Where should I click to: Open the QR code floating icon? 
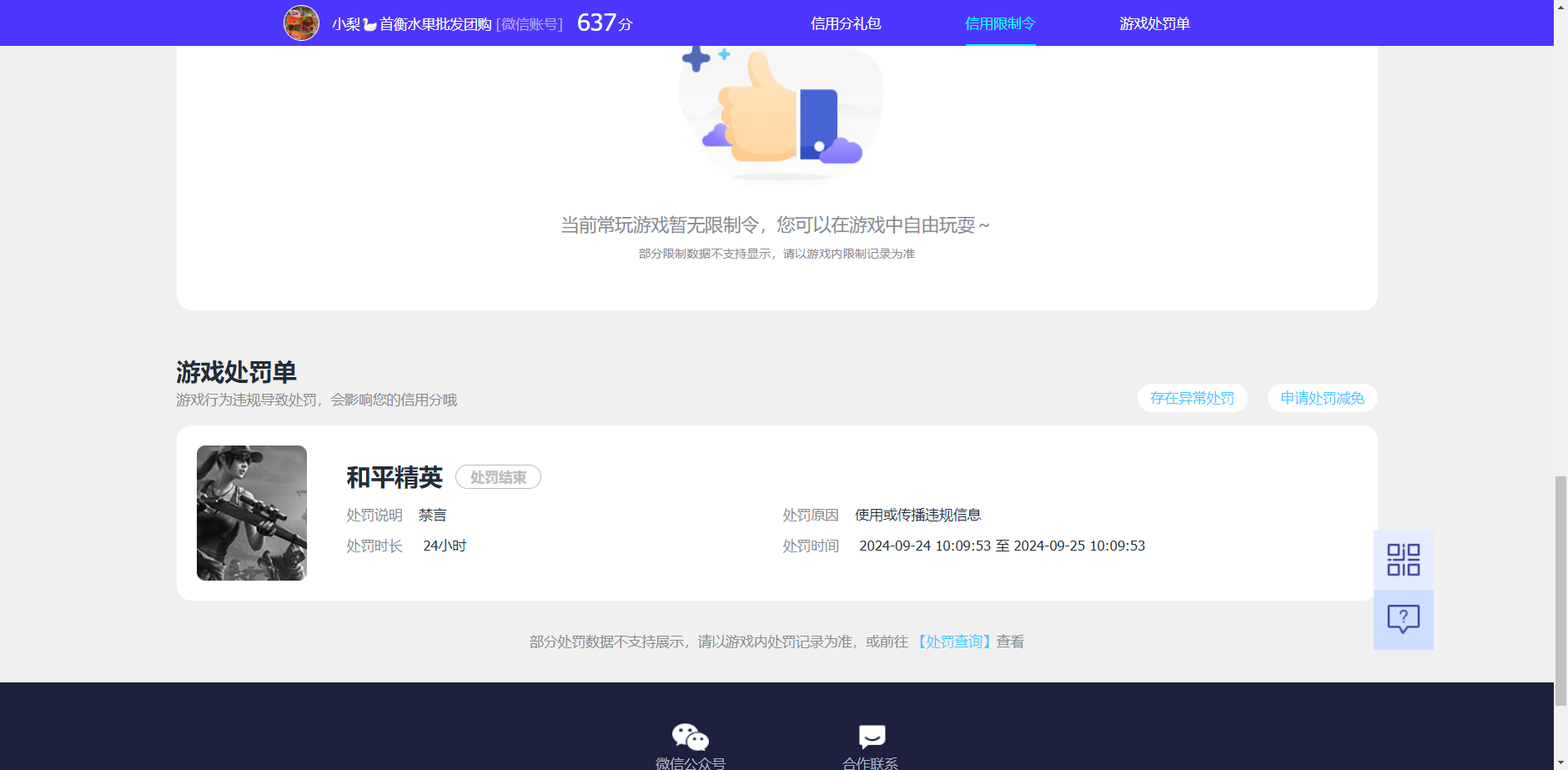tap(1404, 560)
